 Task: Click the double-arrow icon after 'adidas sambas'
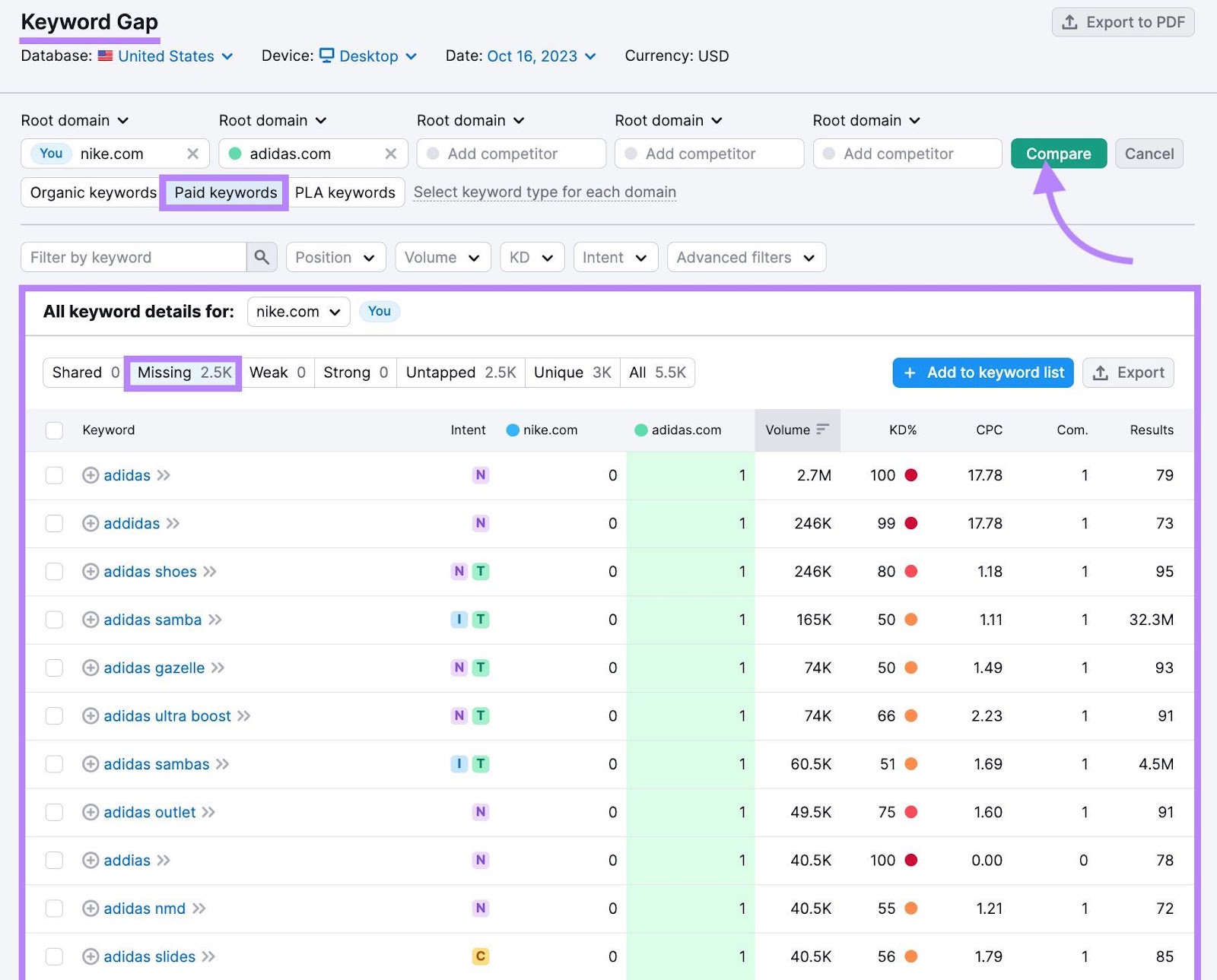[x=222, y=764]
